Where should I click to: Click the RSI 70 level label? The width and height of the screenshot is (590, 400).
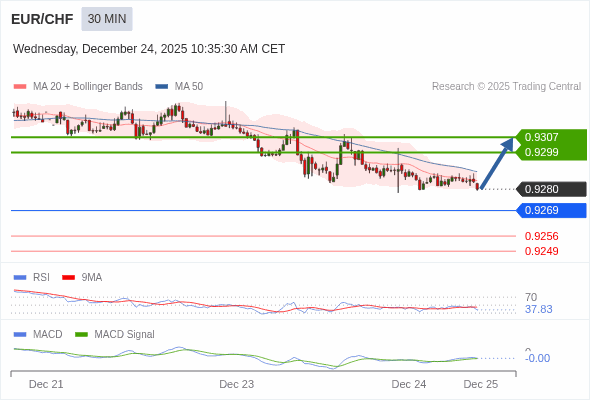pyautogui.click(x=531, y=297)
